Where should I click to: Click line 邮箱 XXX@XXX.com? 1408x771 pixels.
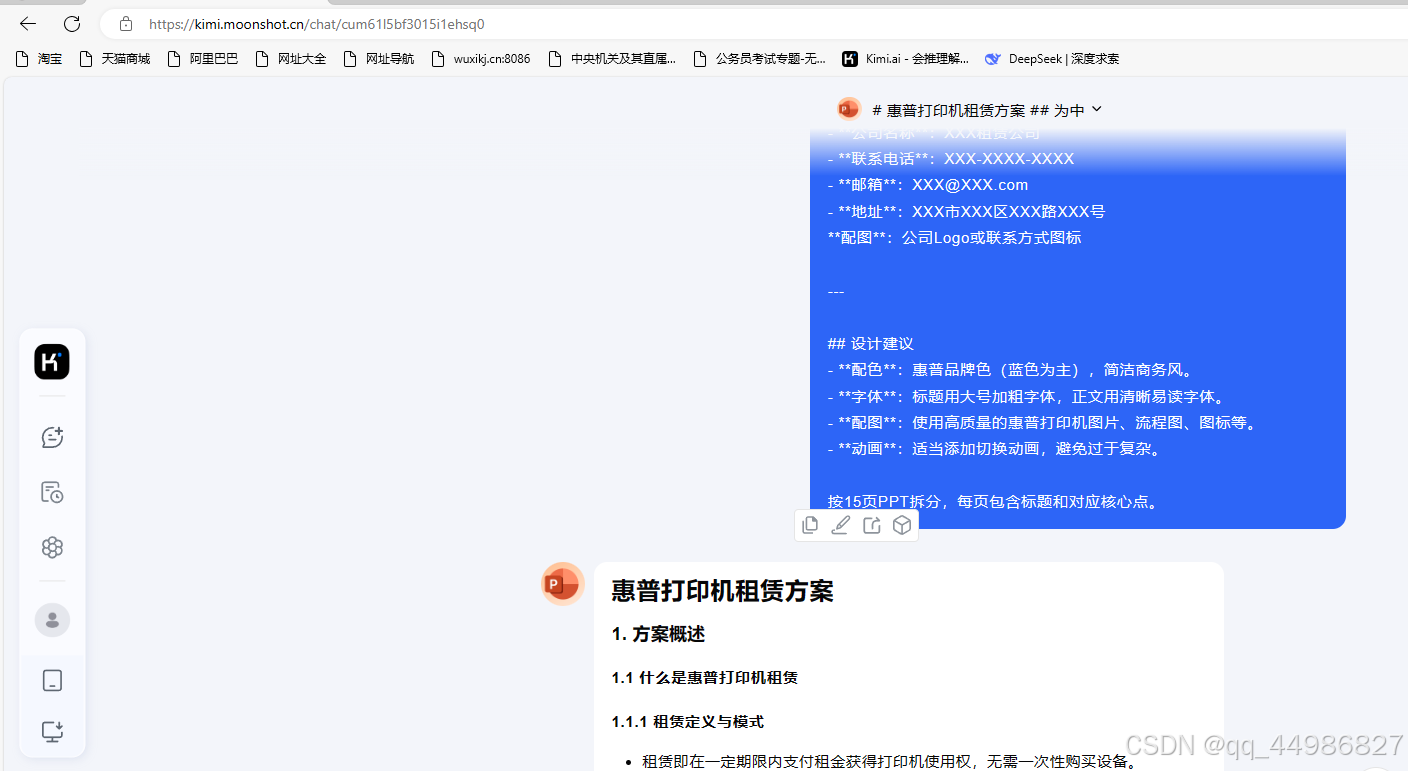coord(928,185)
